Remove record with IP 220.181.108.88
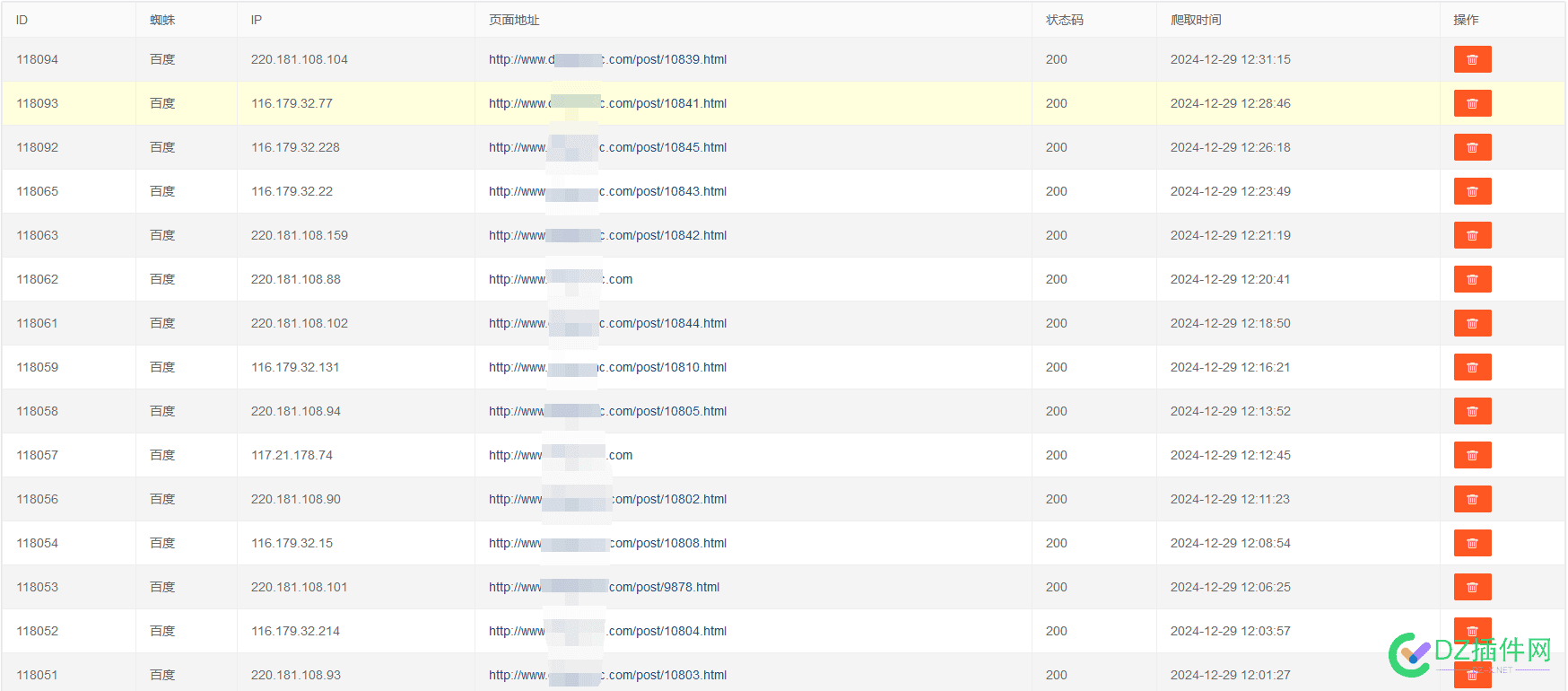1568x691 pixels. pos(1472,279)
